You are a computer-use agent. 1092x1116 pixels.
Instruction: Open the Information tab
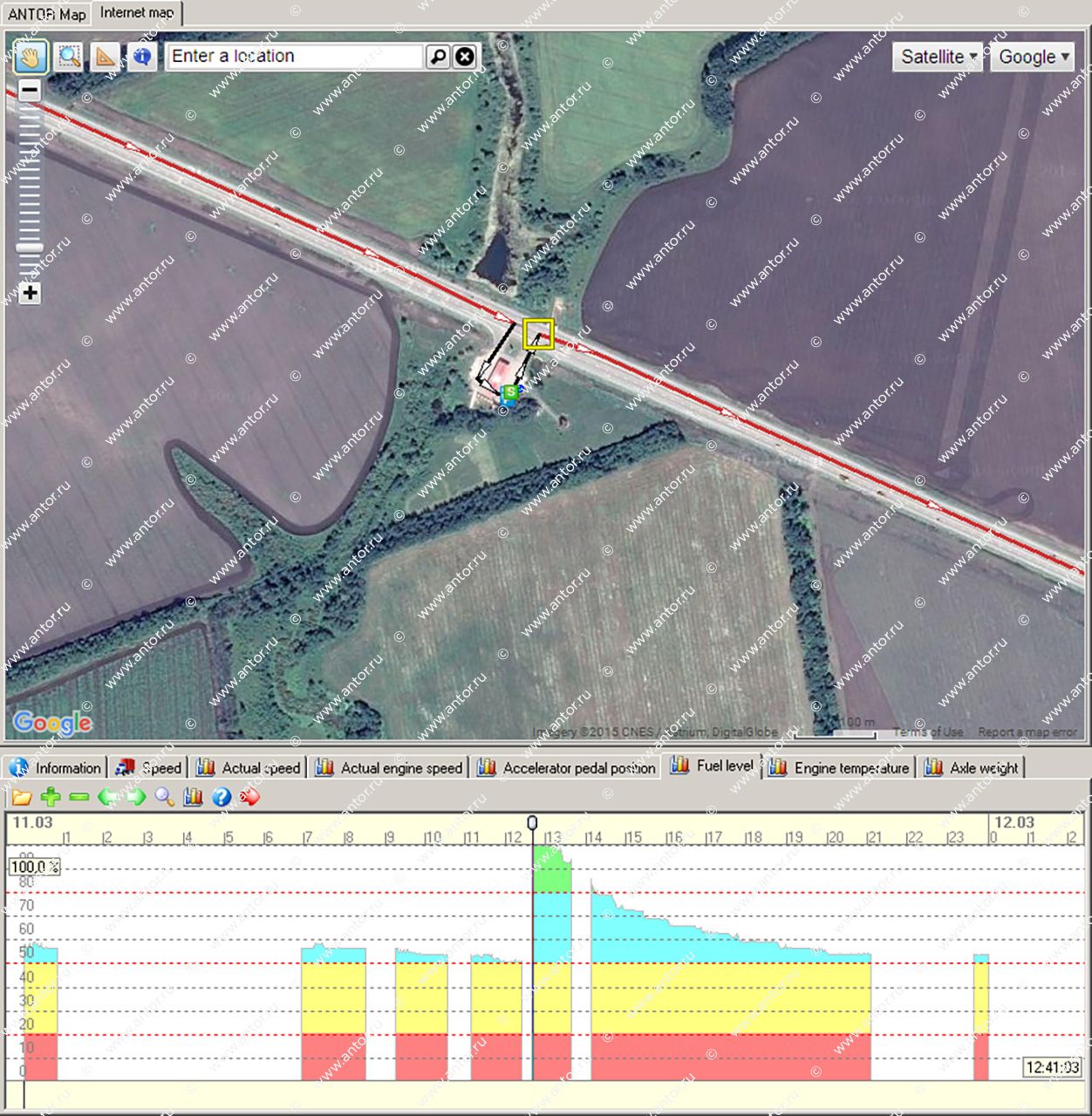pyautogui.click(x=56, y=768)
